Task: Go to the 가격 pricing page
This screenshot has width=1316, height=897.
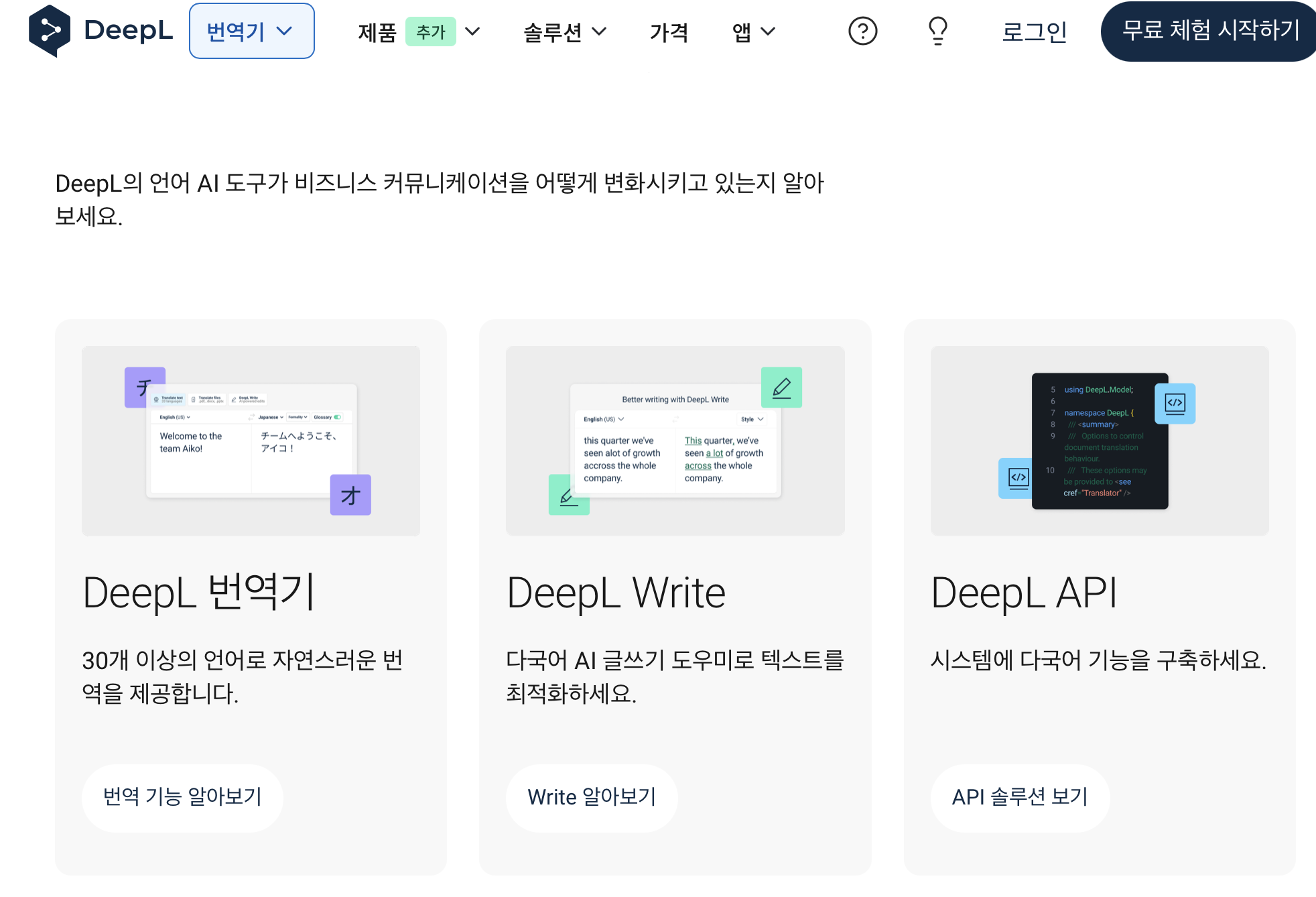Action: (669, 32)
